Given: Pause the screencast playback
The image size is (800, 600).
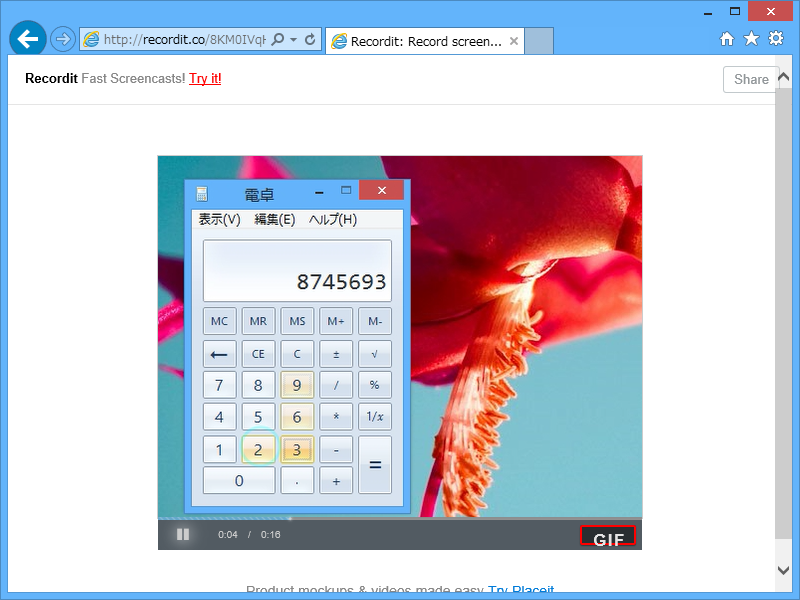Looking at the screenshot, I should coord(183,534).
